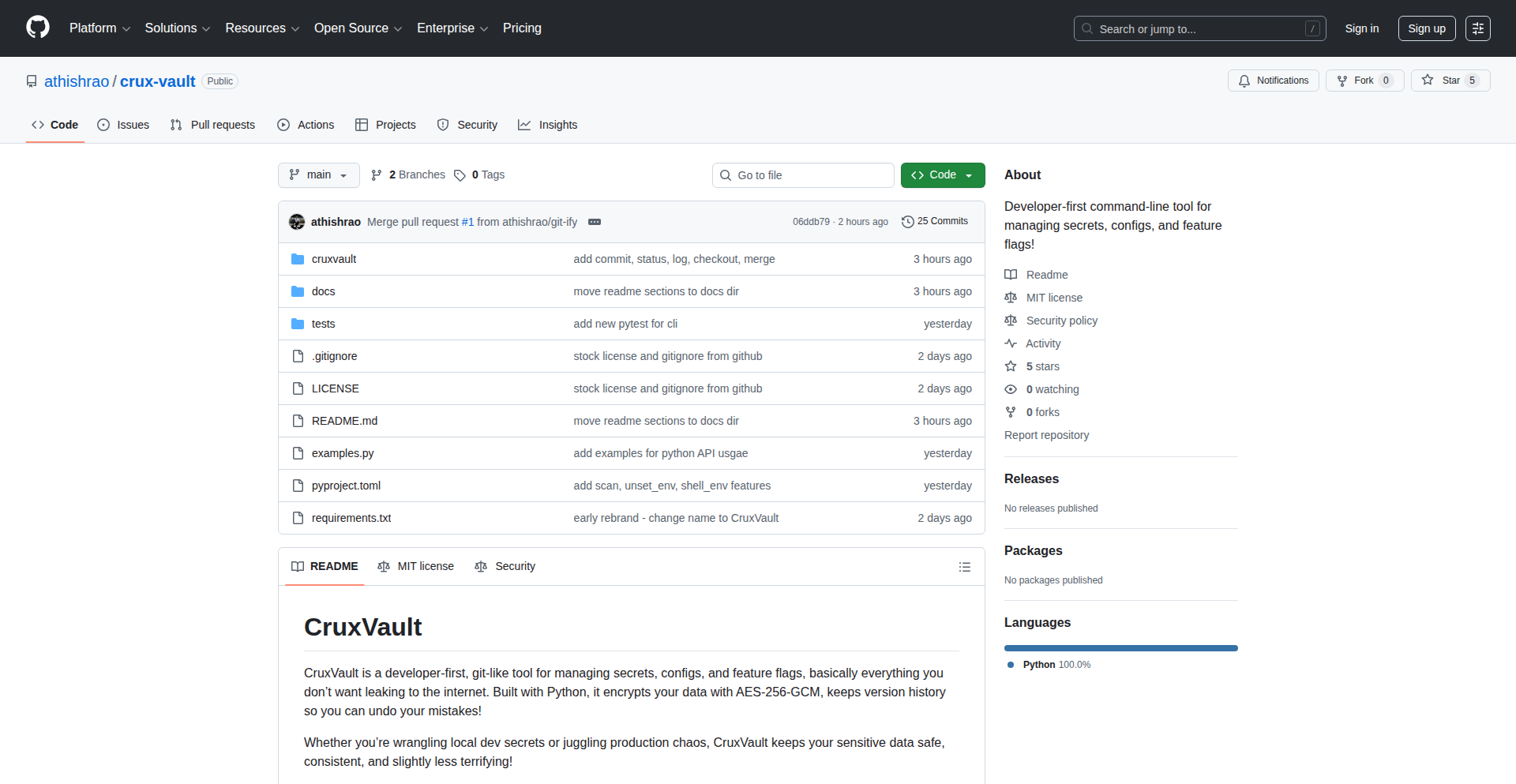Open the Insights tab
Screen dimensions: 1516x784
548,125
